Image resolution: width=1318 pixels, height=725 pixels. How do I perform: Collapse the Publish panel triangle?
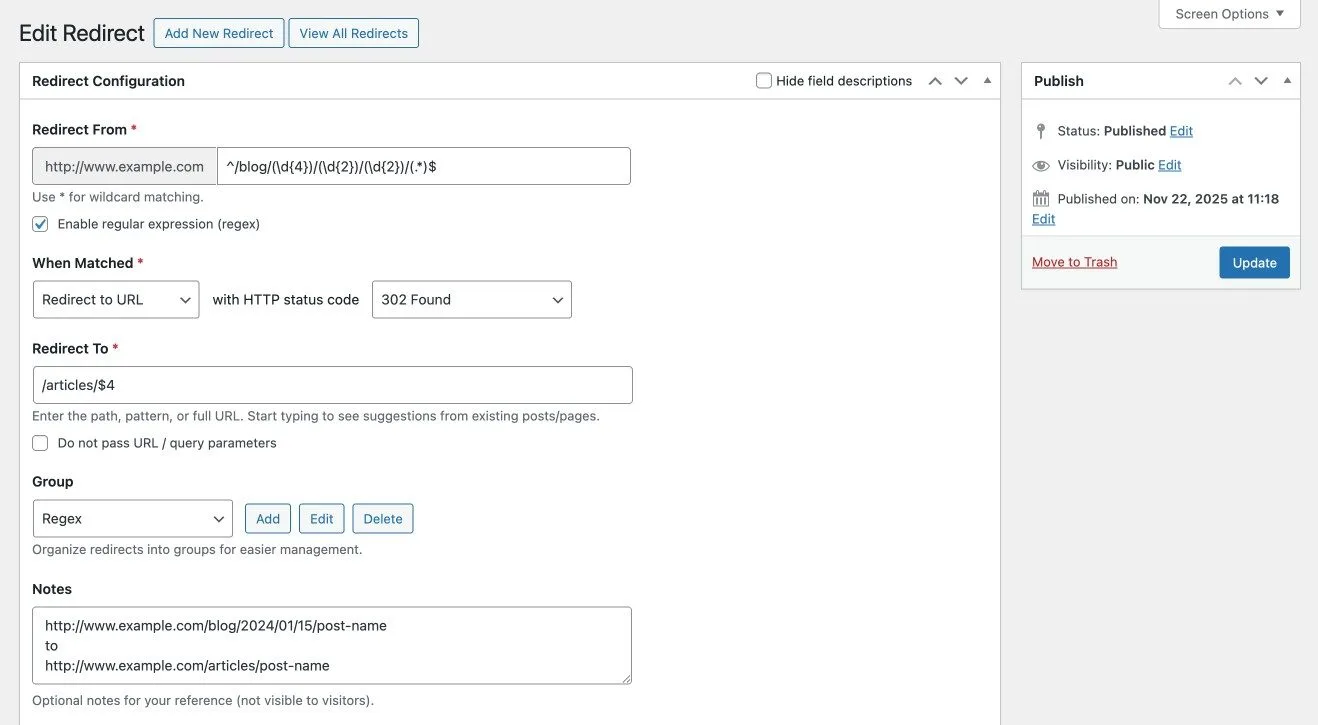(1287, 81)
